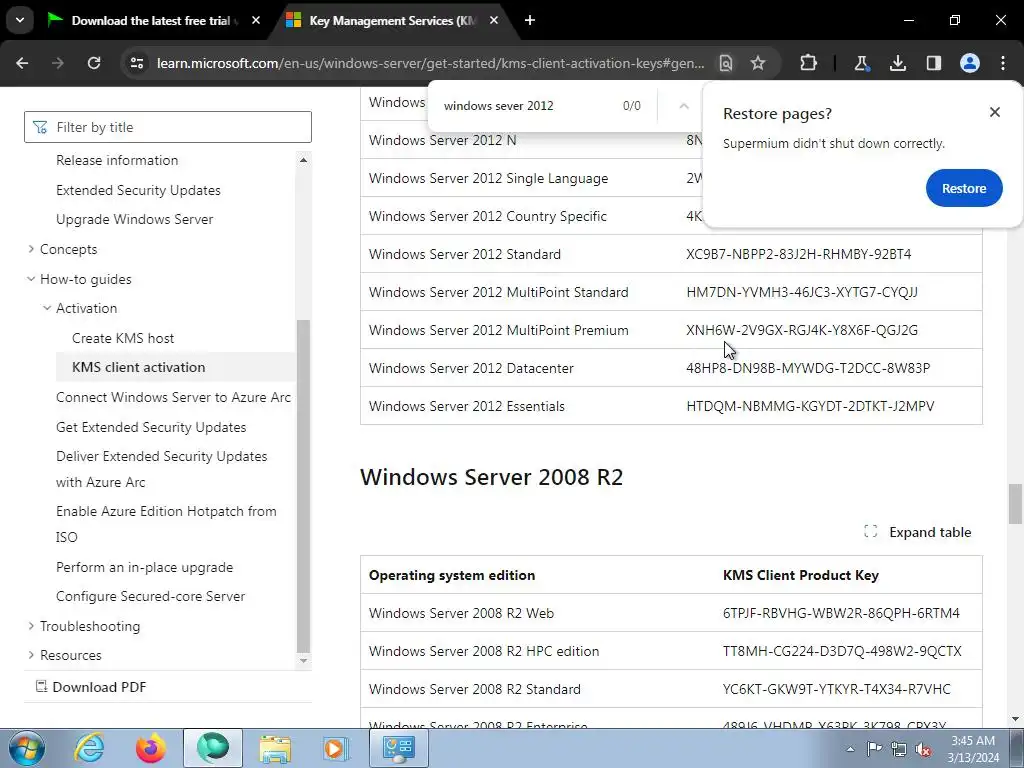Open the Extensions puzzle icon
The width and height of the screenshot is (1024, 768).
click(808, 63)
